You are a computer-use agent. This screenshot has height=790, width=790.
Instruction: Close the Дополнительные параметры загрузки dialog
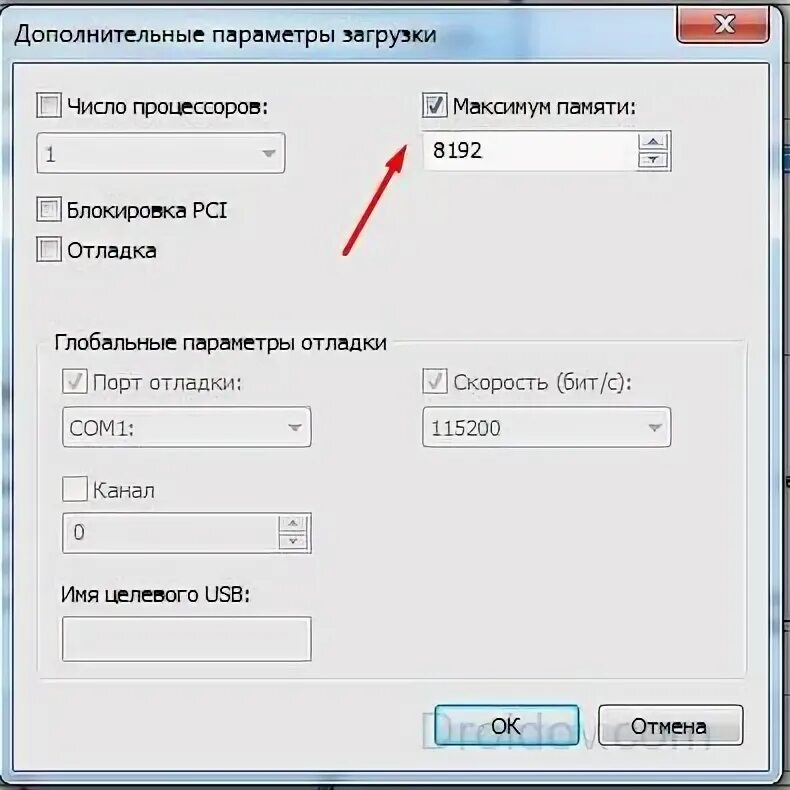[723, 24]
